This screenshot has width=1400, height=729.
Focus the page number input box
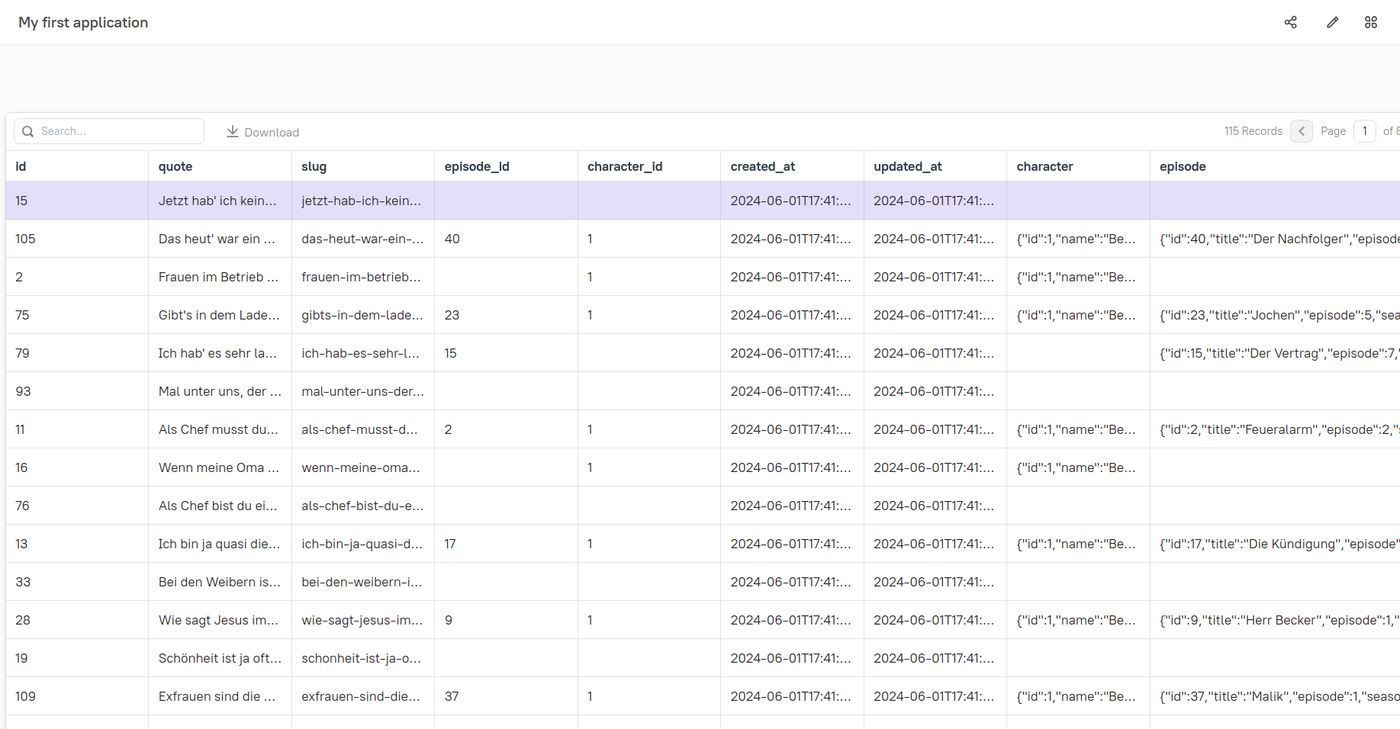coord(1364,131)
